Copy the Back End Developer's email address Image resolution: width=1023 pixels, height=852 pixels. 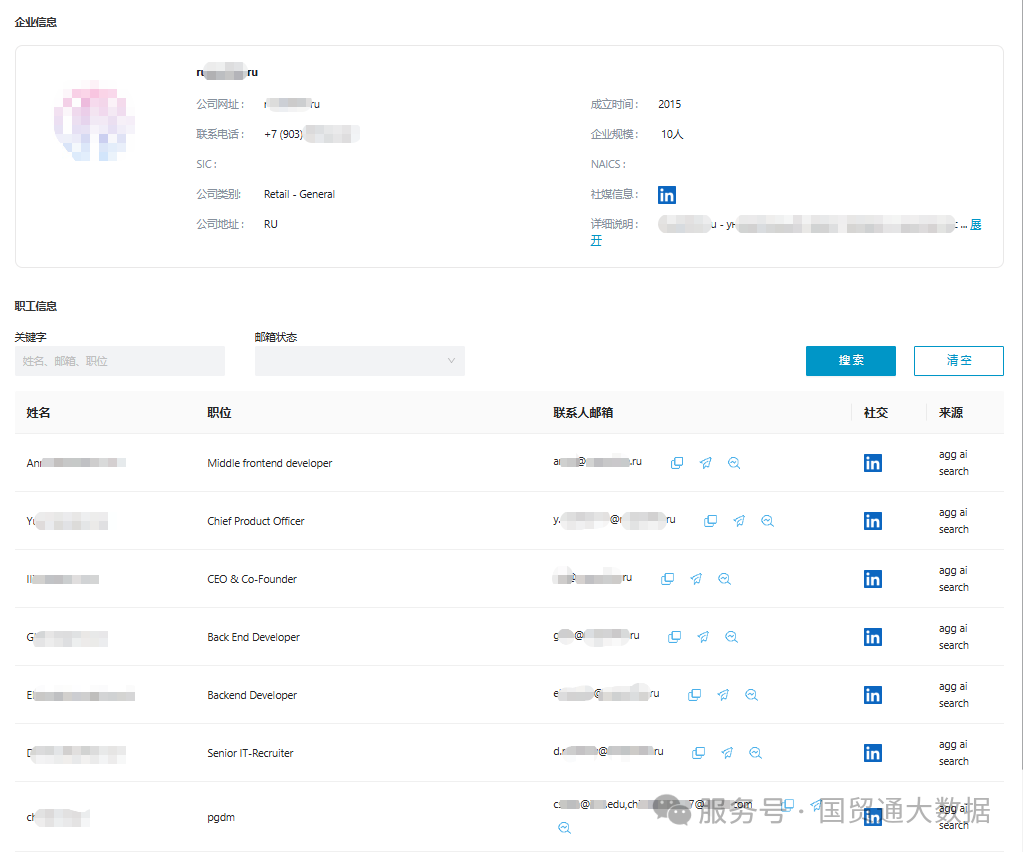(675, 637)
